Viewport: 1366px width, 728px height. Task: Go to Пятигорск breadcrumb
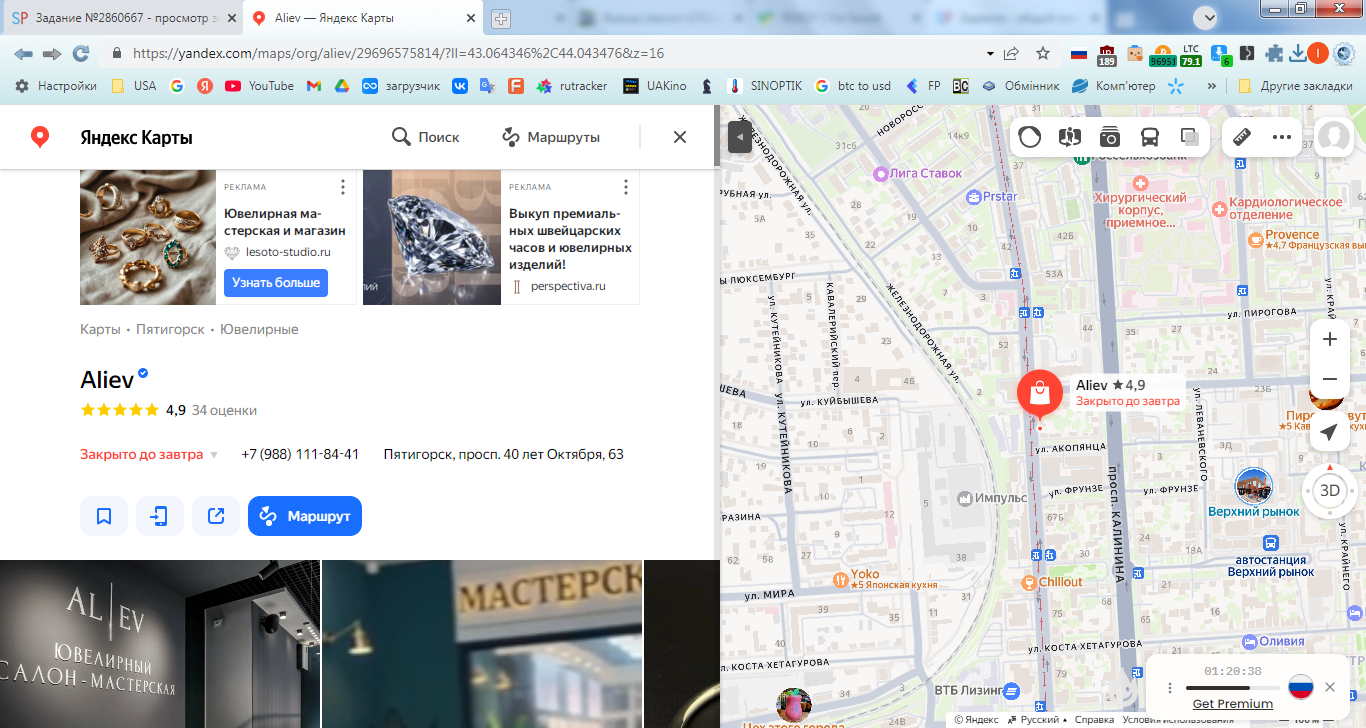[x=170, y=329]
